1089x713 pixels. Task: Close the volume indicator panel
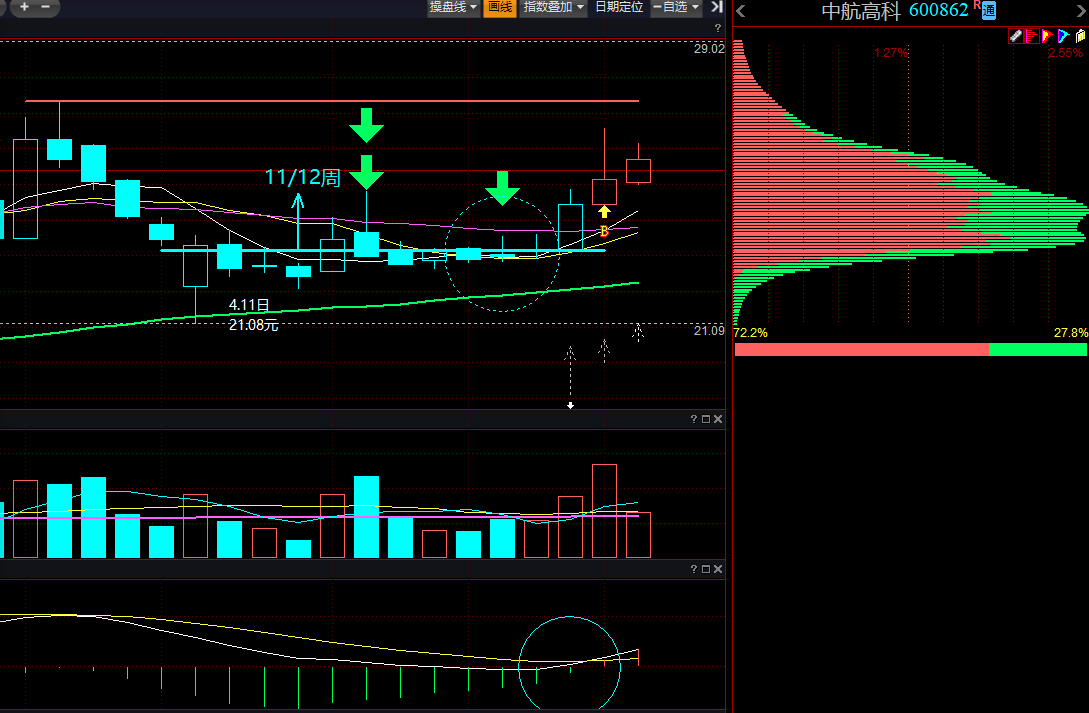click(718, 419)
